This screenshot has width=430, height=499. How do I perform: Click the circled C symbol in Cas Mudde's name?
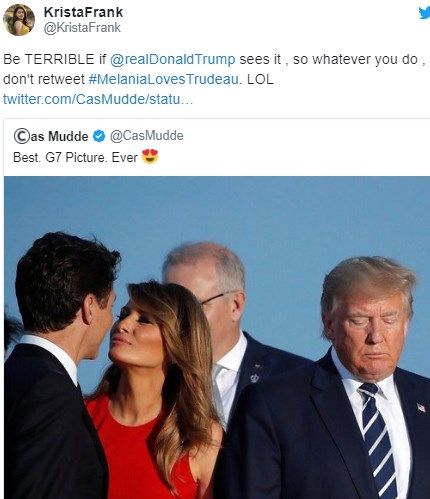[21, 136]
